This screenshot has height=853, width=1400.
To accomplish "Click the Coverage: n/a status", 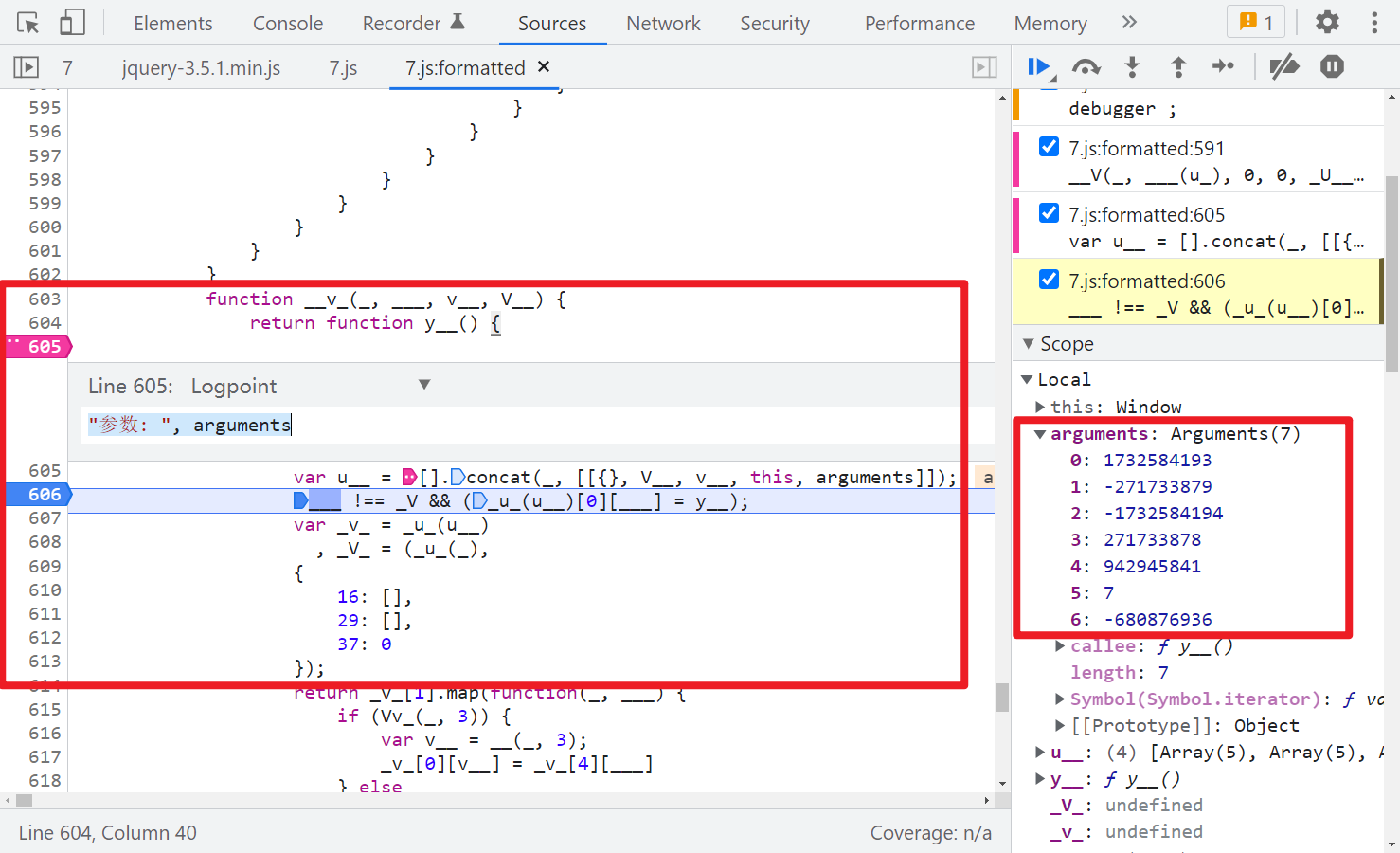I will tap(930, 833).
